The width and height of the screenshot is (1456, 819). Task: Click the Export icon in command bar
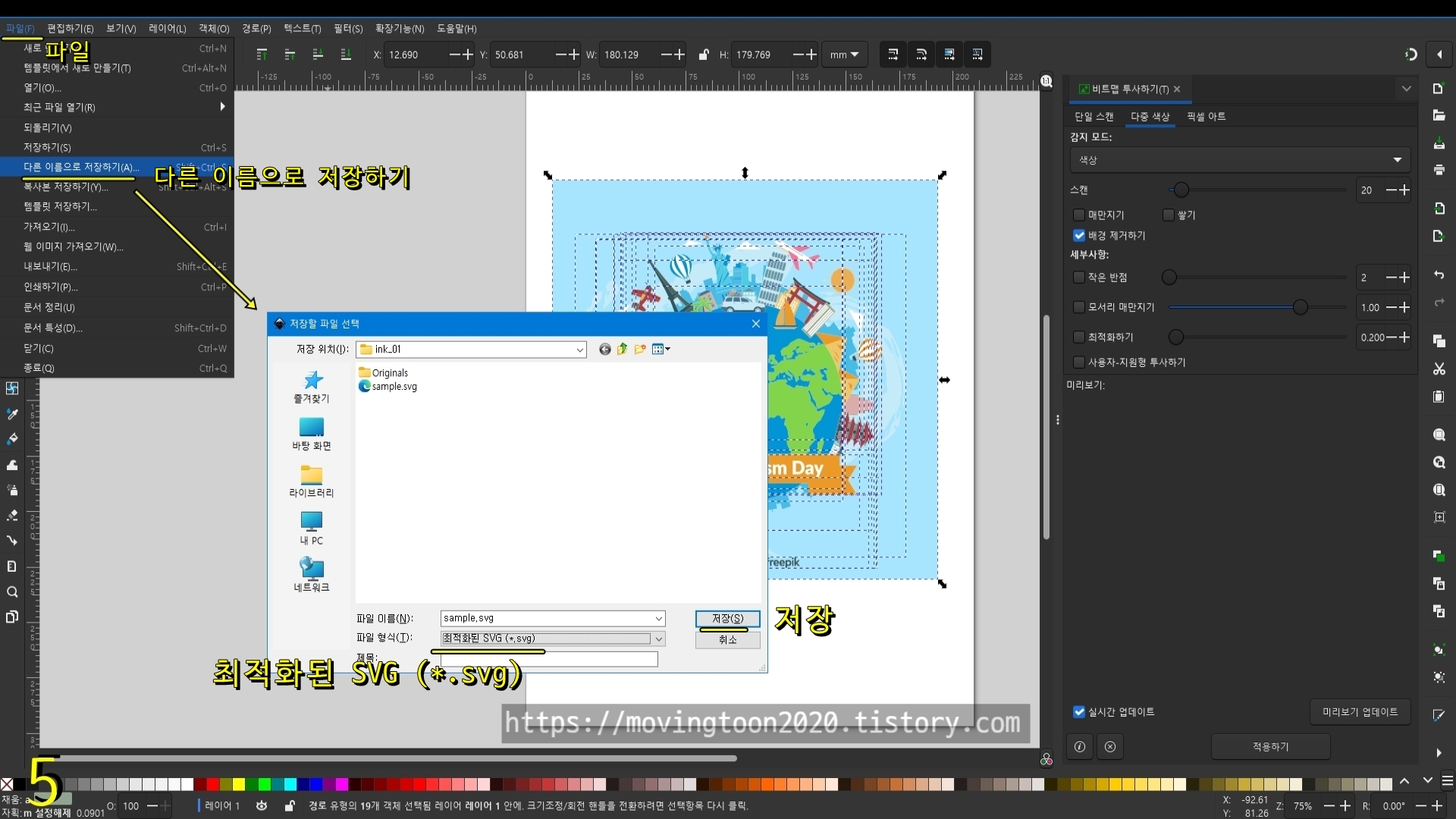coord(1439,236)
